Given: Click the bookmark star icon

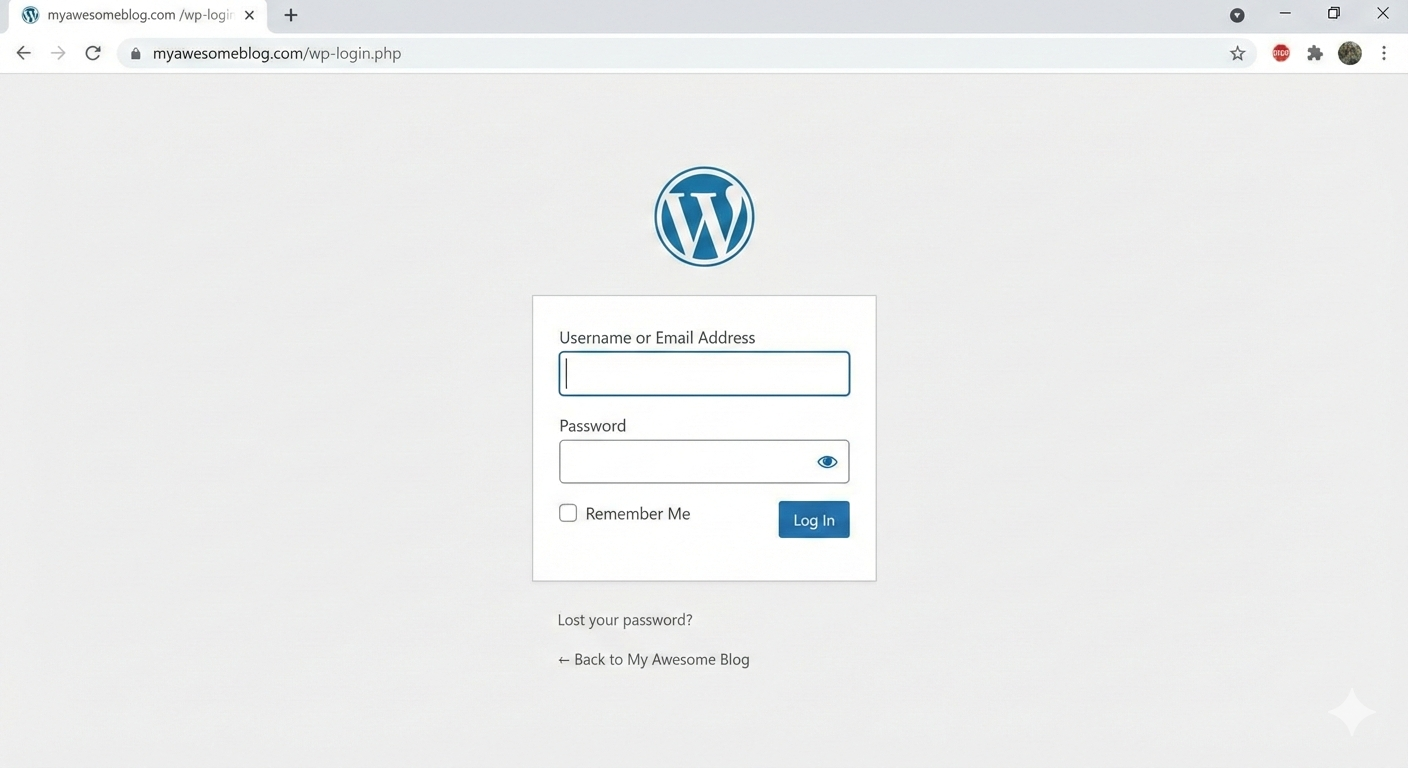Looking at the screenshot, I should coord(1237,52).
